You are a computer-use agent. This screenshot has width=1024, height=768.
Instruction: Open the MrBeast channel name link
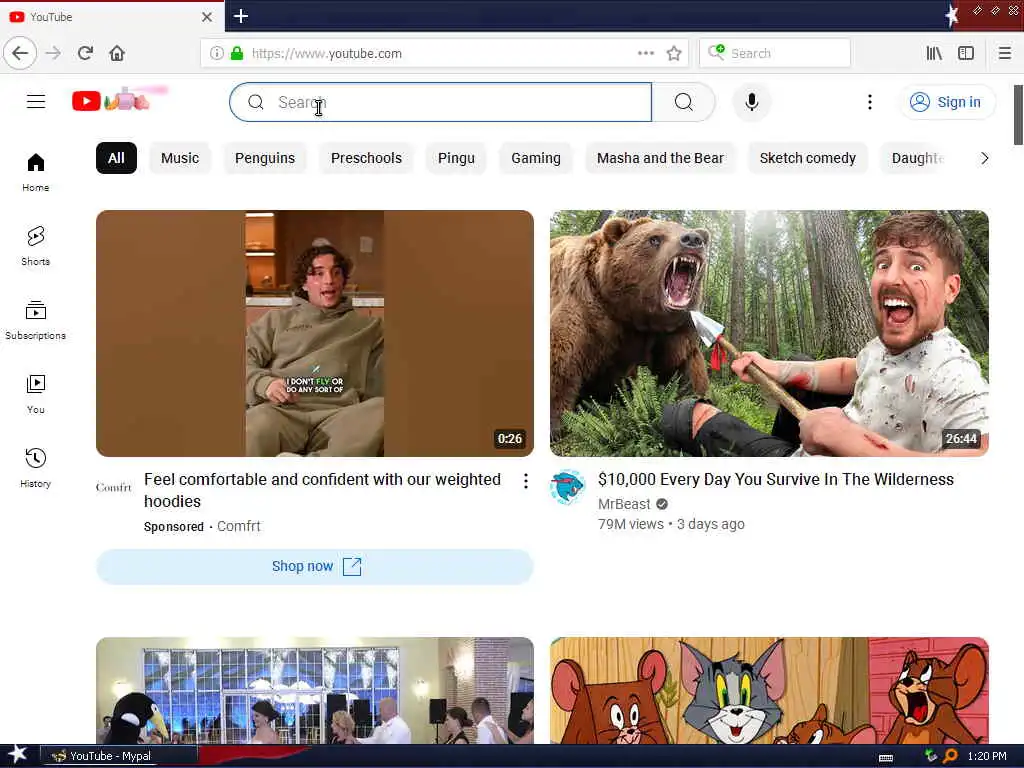tap(624, 504)
